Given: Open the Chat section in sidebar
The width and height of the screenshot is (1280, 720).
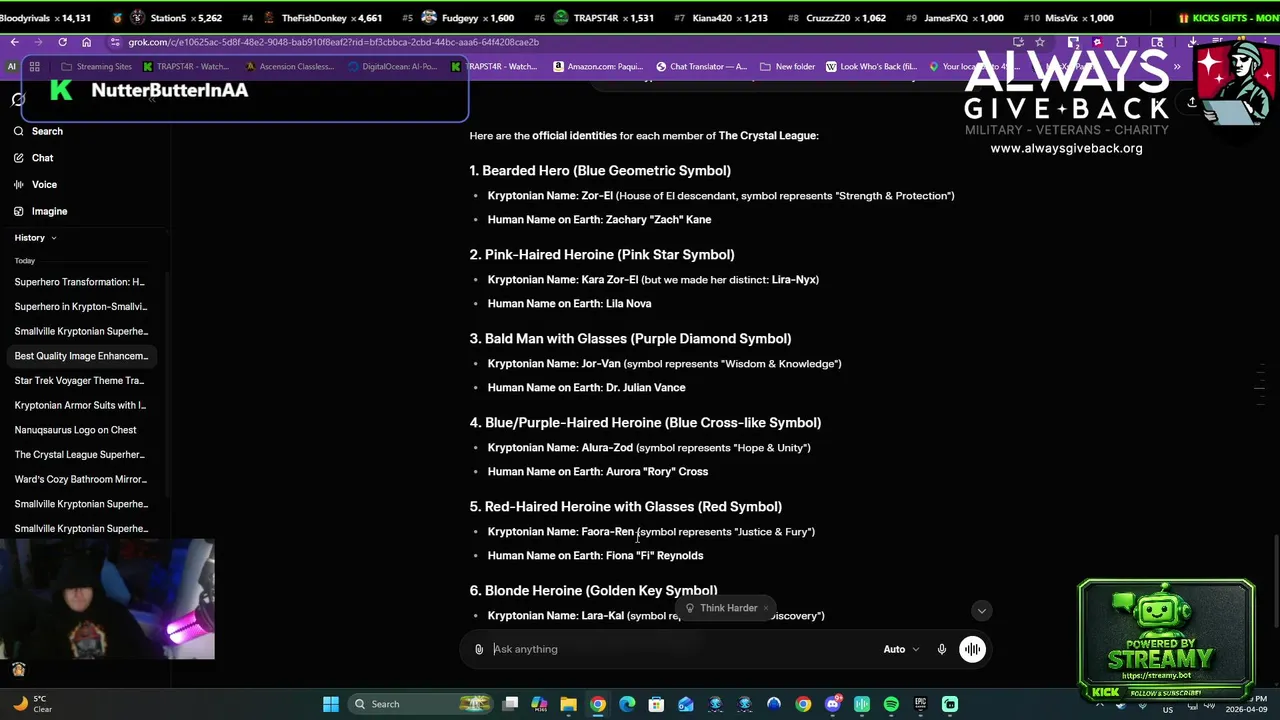Looking at the screenshot, I should [35, 158].
